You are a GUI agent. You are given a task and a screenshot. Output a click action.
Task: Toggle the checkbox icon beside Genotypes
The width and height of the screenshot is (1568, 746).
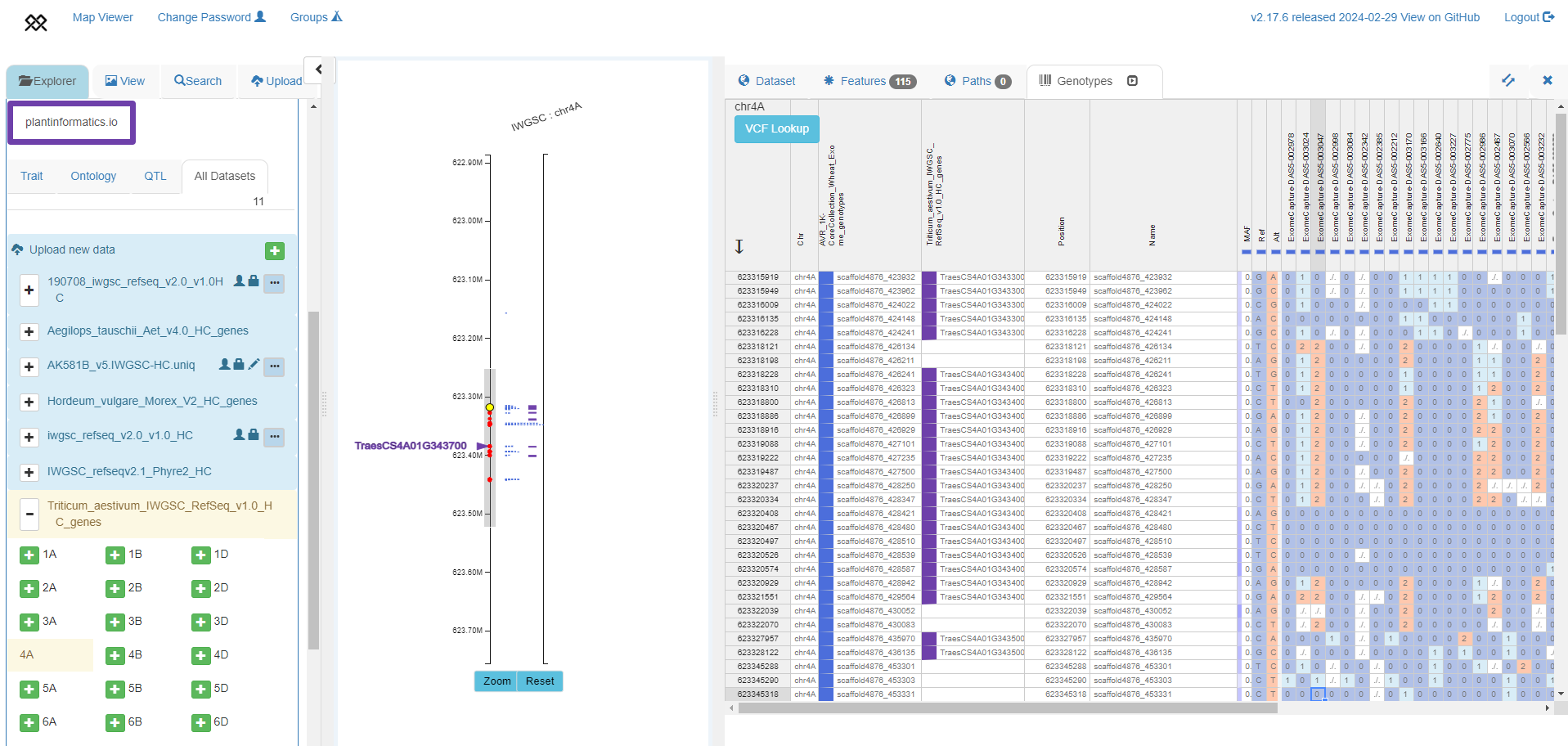tap(1133, 81)
